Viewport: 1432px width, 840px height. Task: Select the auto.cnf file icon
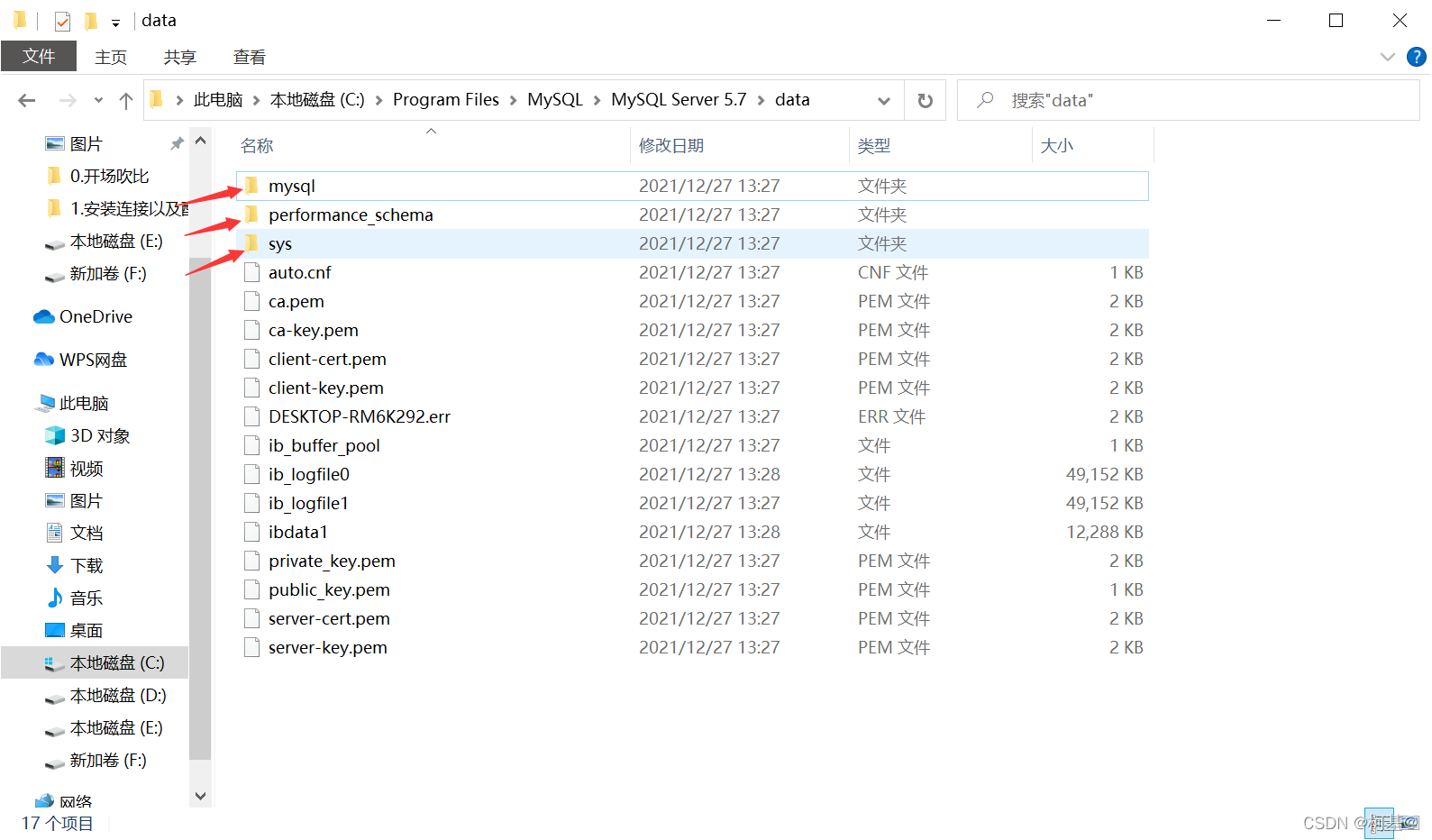tap(251, 272)
